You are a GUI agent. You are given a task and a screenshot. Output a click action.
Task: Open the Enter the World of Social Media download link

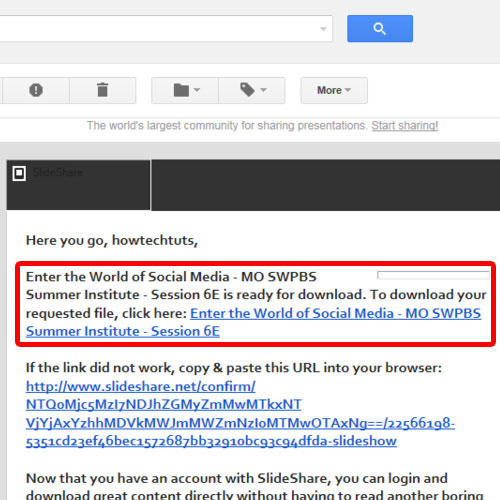click(253, 322)
